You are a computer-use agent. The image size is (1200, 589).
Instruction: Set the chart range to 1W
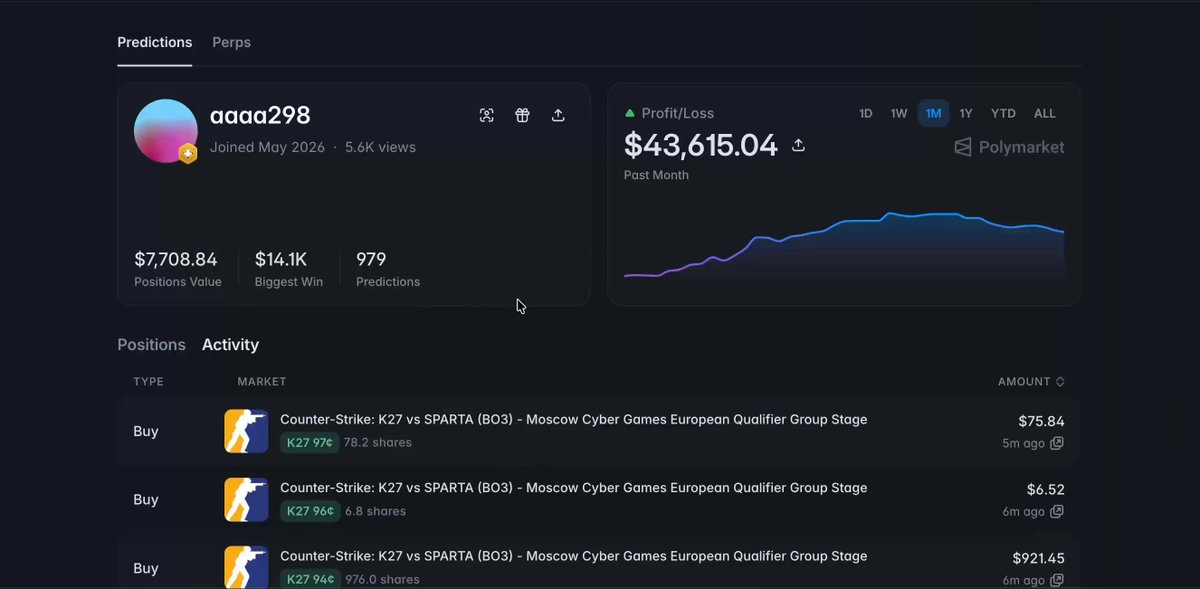(899, 114)
